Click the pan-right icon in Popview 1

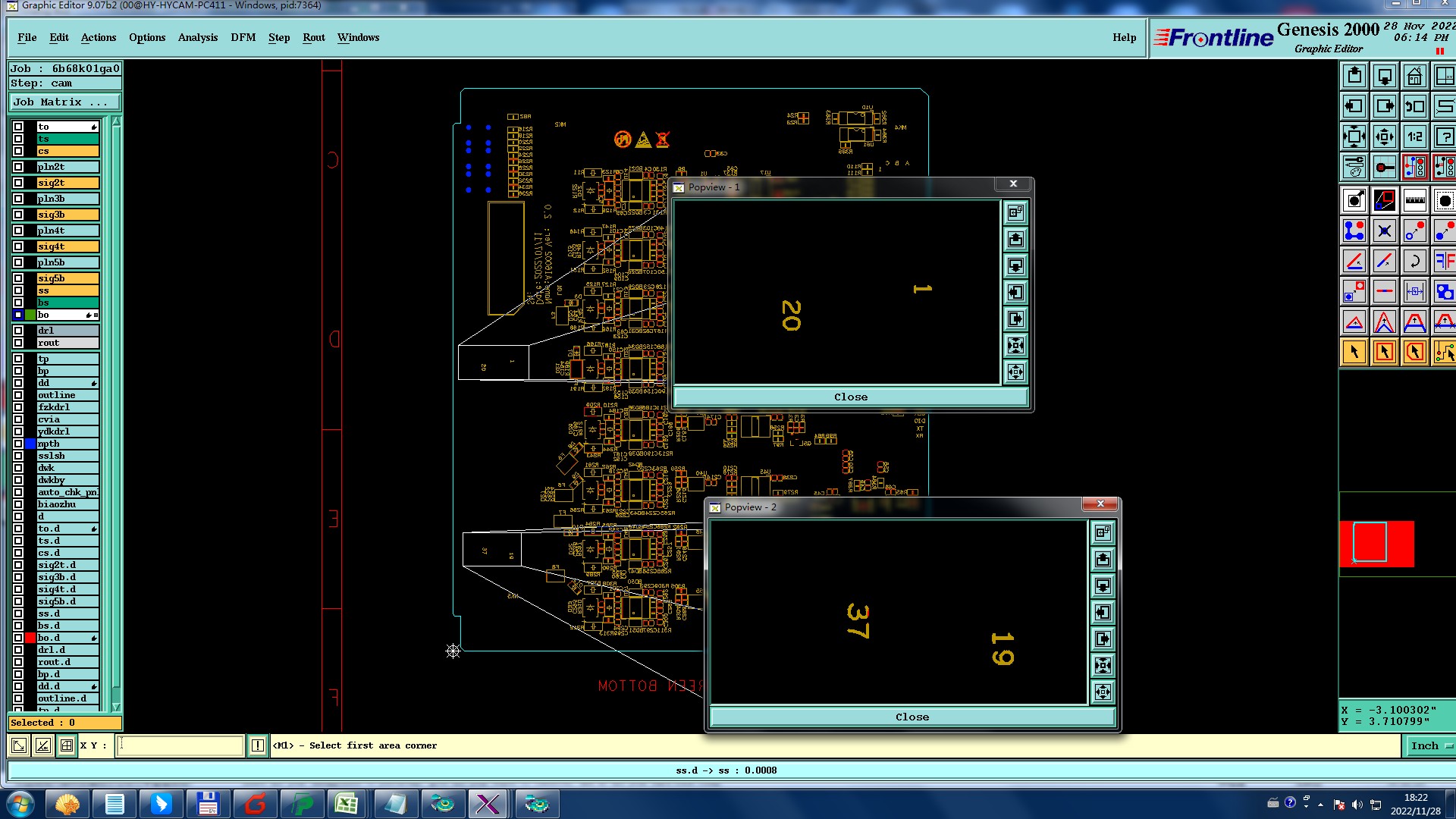coord(1015,319)
